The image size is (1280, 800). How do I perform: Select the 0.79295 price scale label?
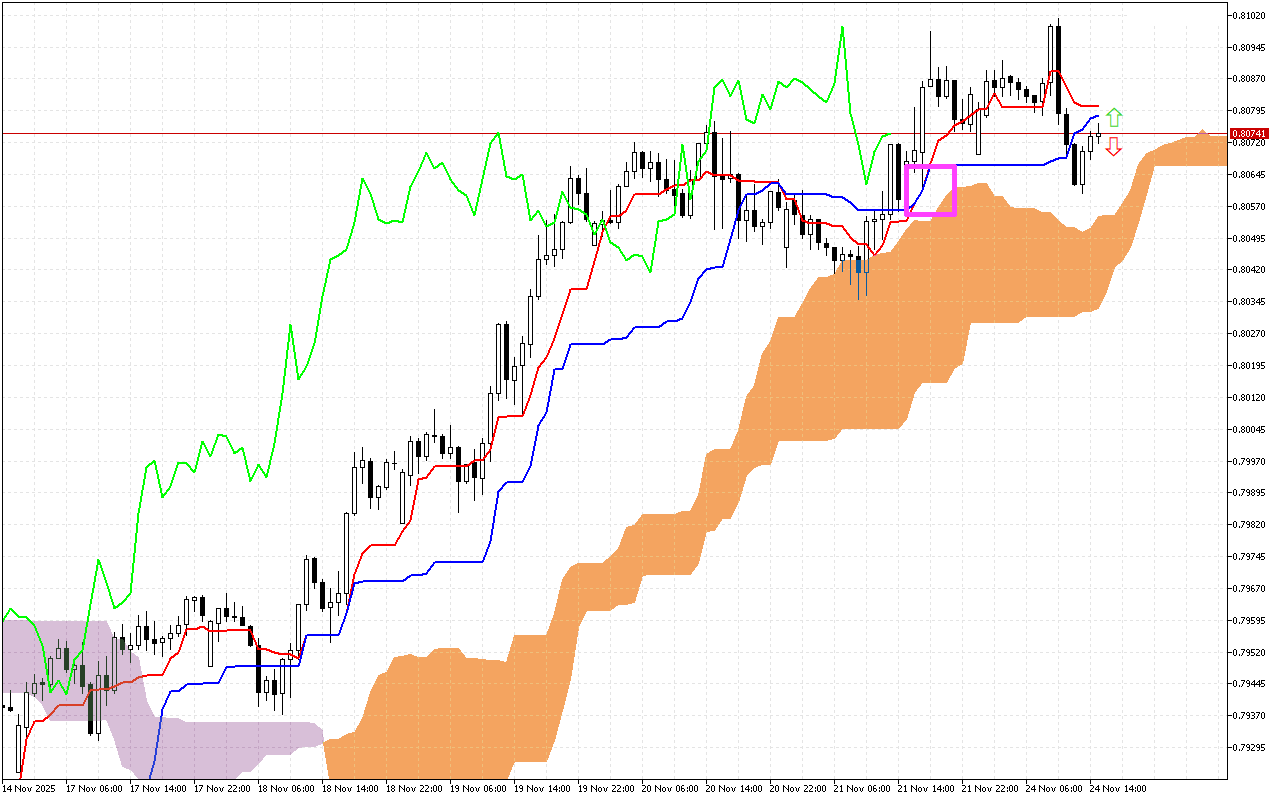[1249, 747]
